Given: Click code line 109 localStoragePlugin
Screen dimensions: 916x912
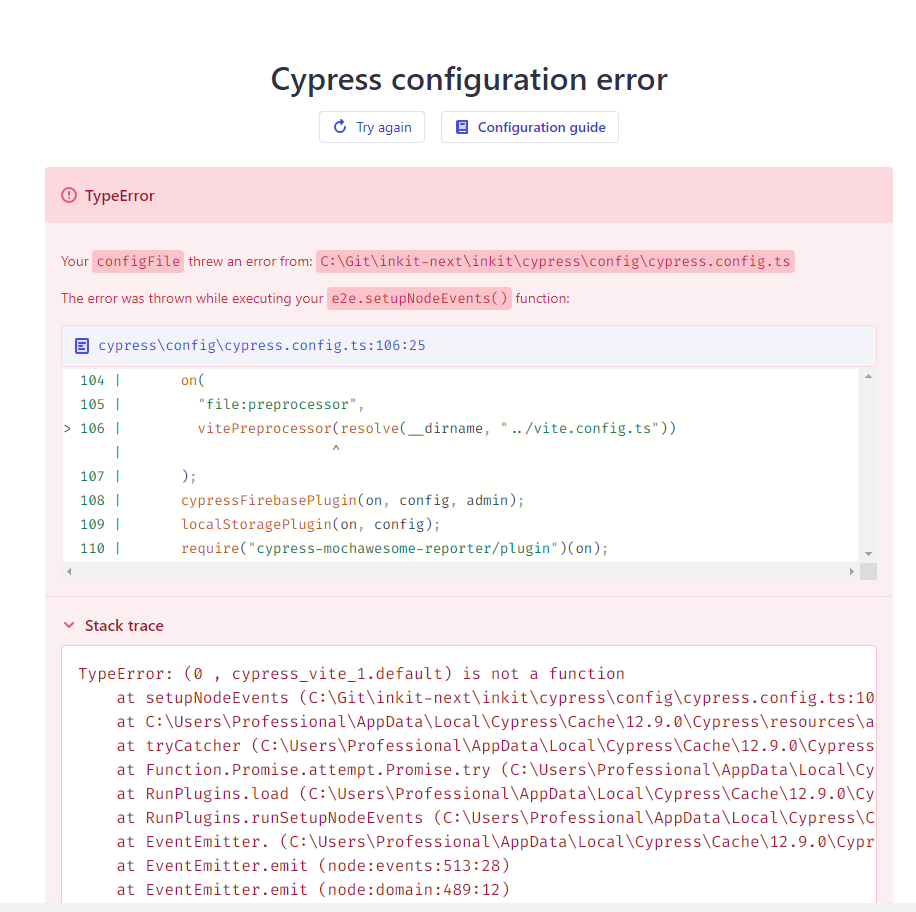Looking at the screenshot, I should pos(310,524).
